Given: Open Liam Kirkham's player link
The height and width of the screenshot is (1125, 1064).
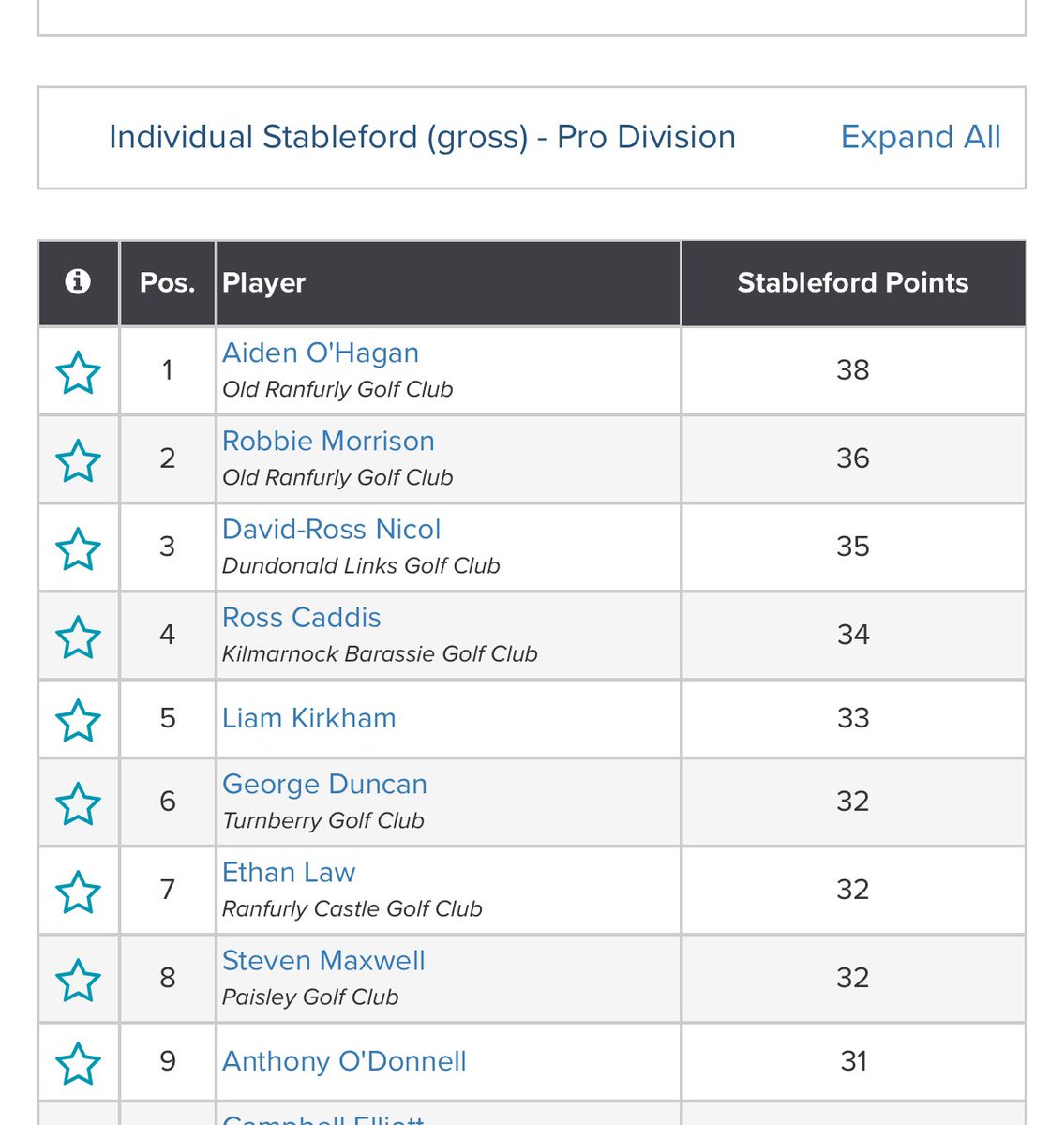Looking at the screenshot, I should [309, 718].
